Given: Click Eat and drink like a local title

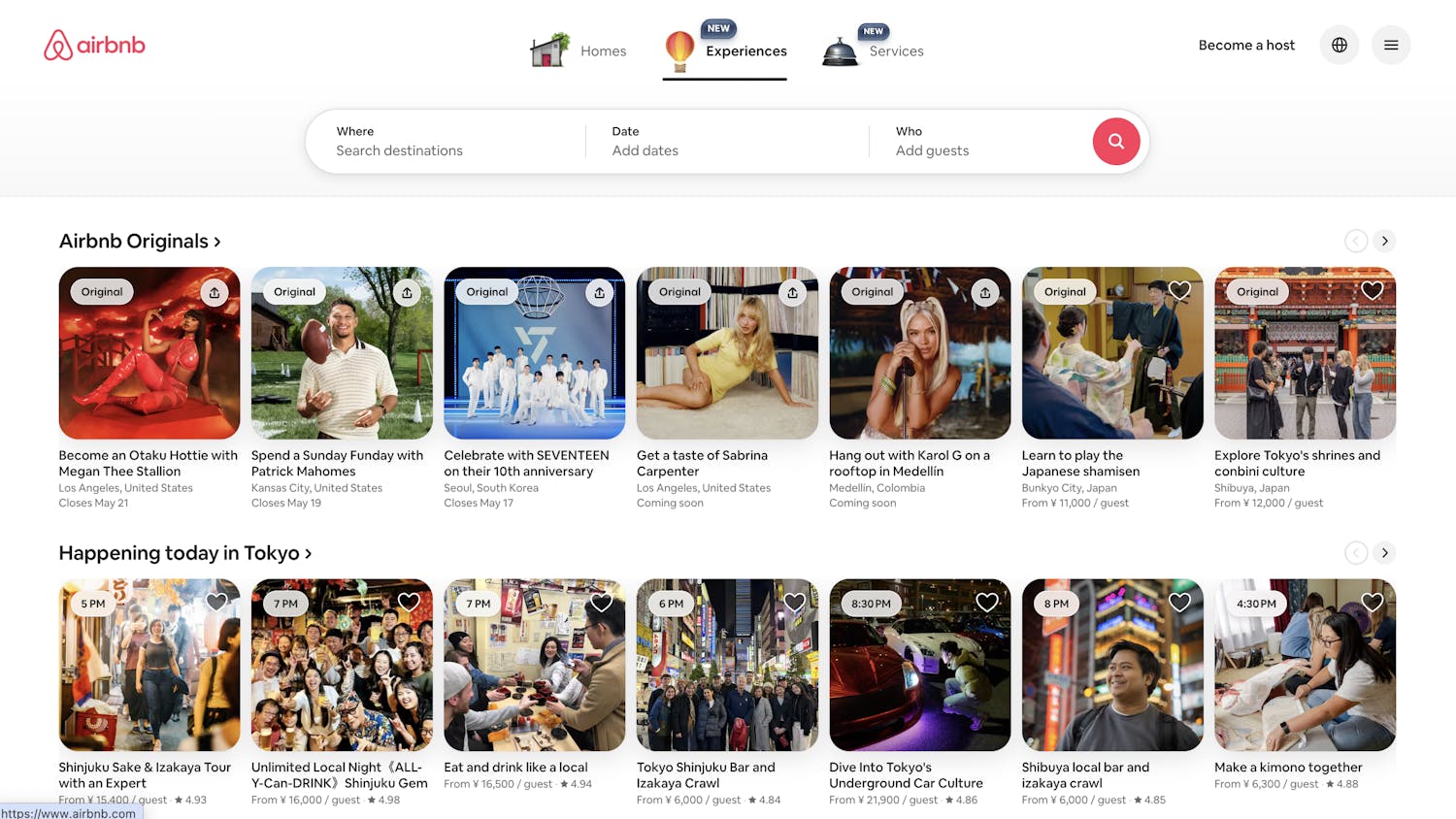Looking at the screenshot, I should pos(515,768).
